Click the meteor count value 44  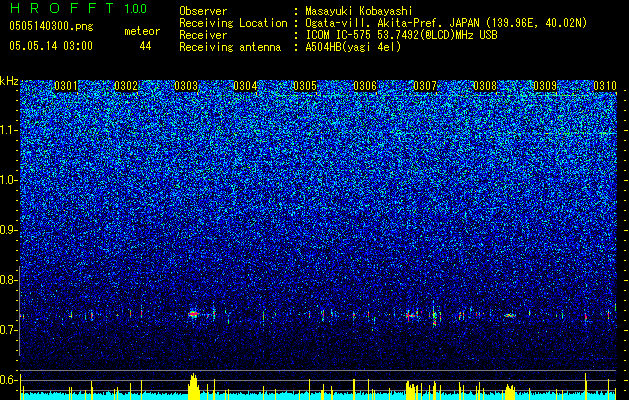point(145,46)
